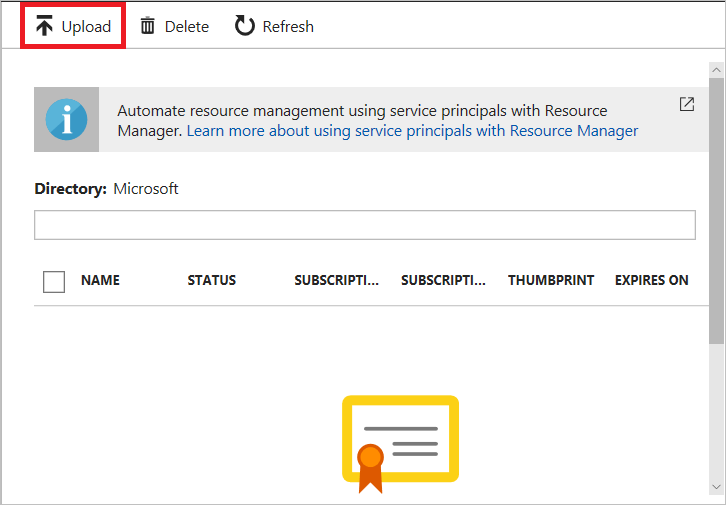Image resolution: width=726 pixels, height=505 pixels.
Task: Click the Upload toolbar label
Action: point(86,27)
